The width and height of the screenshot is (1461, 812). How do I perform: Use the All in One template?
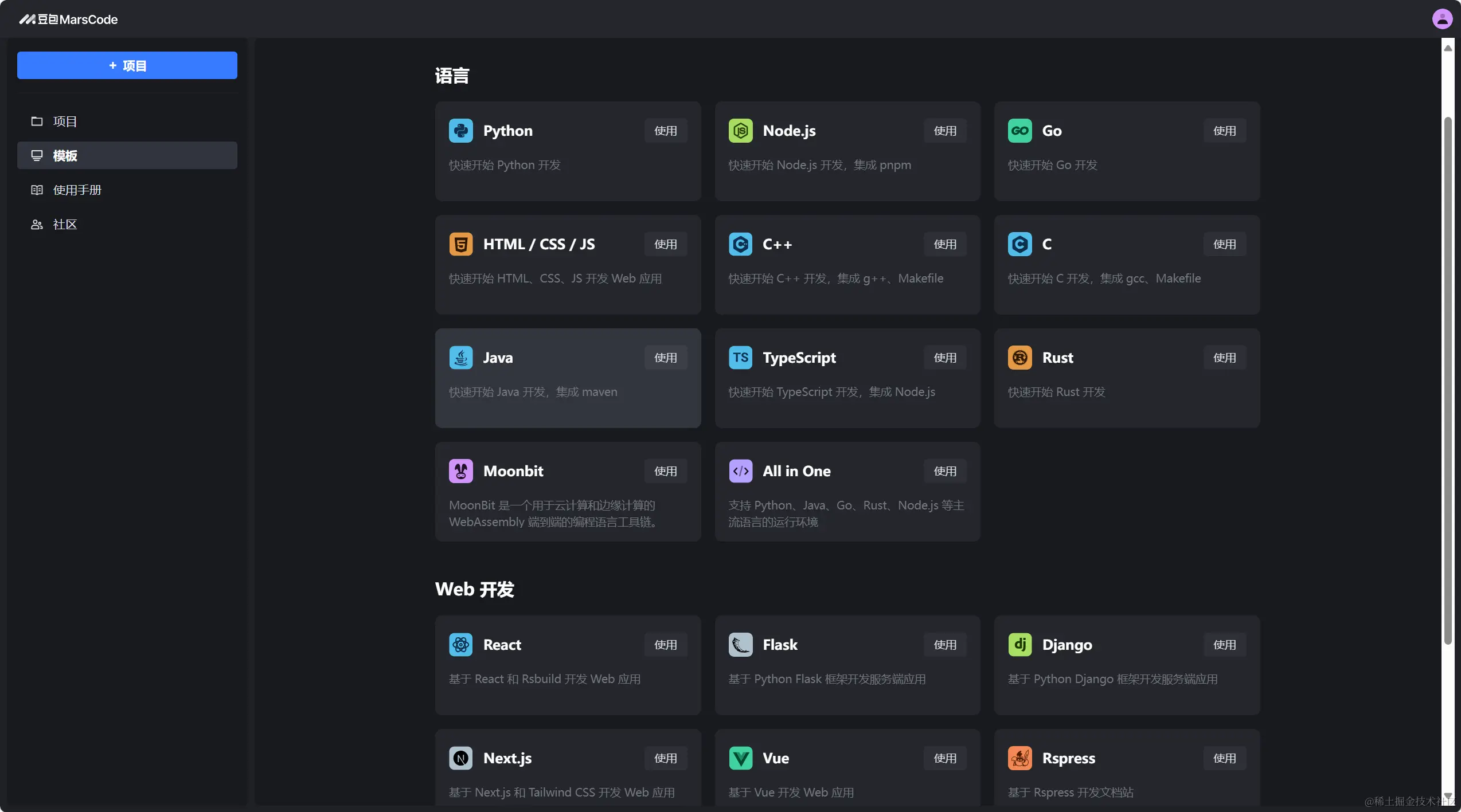pos(945,471)
